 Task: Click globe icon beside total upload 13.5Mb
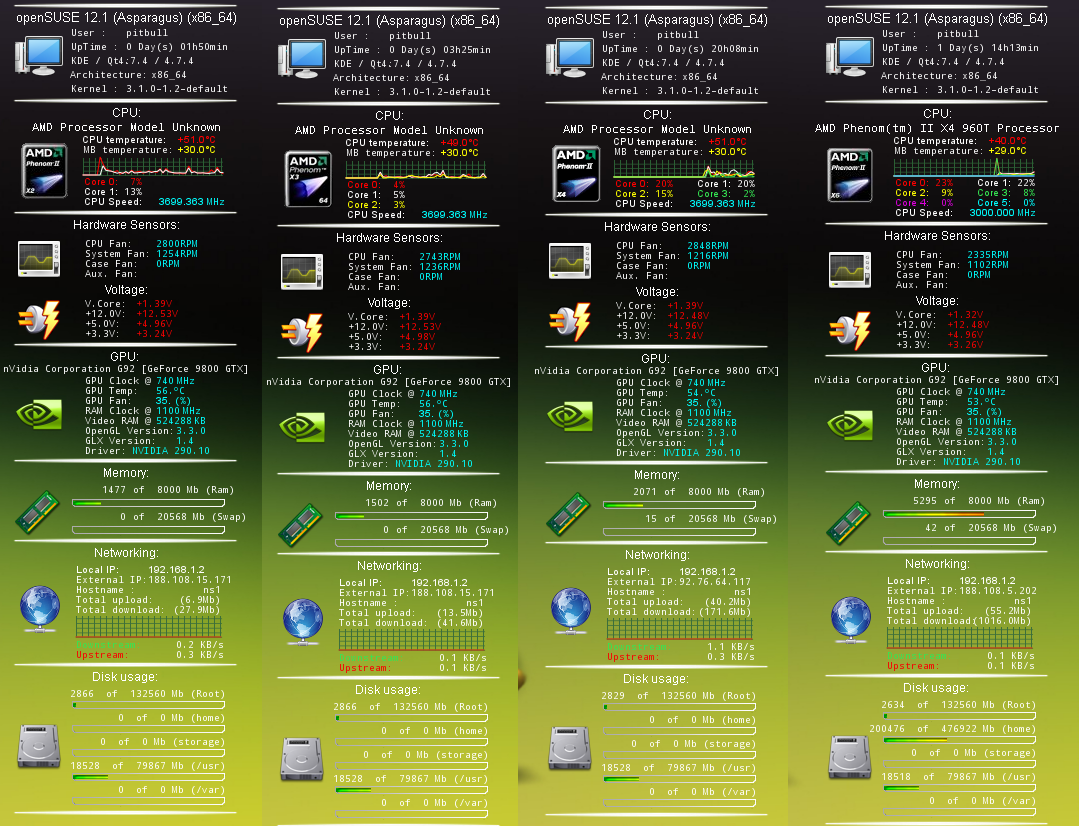pyautogui.click(x=303, y=622)
